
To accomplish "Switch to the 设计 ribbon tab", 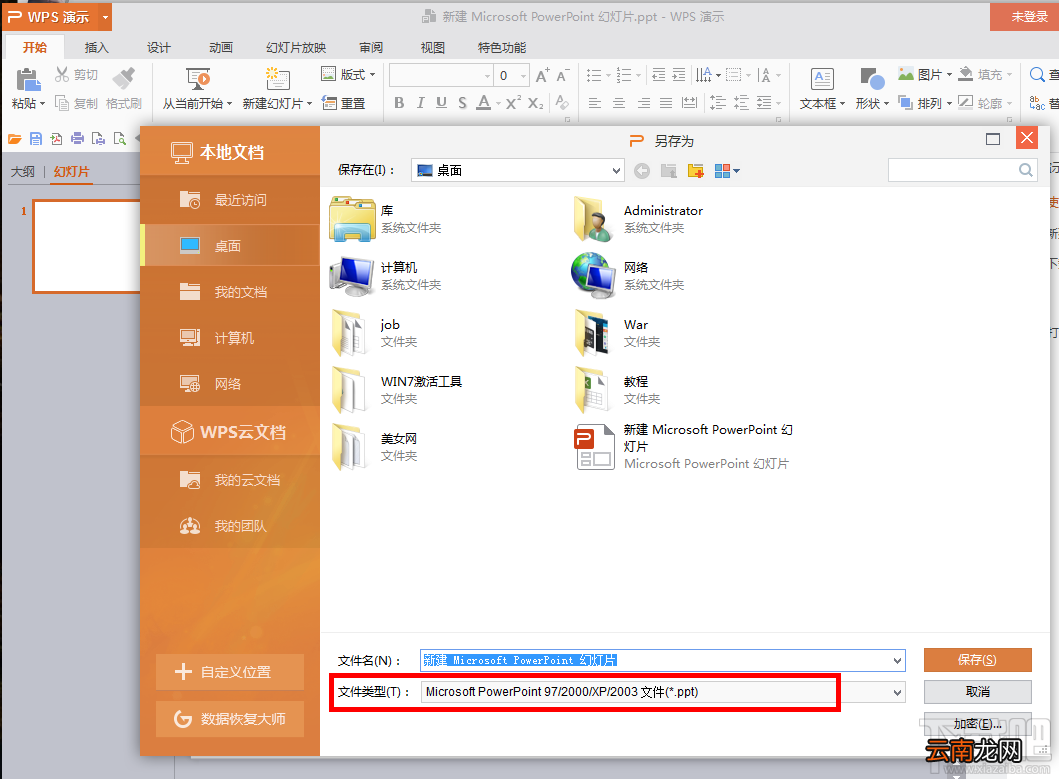I will pyautogui.click(x=159, y=48).
